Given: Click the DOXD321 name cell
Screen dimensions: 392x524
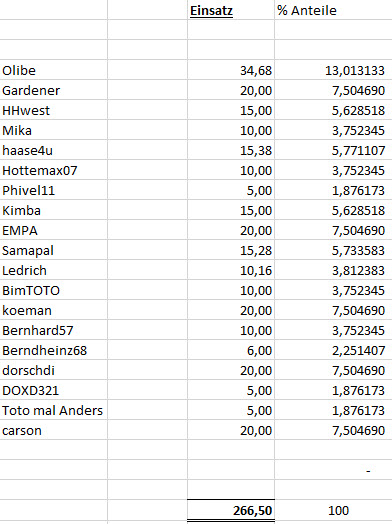Looking at the screenshot, I should coord(53,390).
